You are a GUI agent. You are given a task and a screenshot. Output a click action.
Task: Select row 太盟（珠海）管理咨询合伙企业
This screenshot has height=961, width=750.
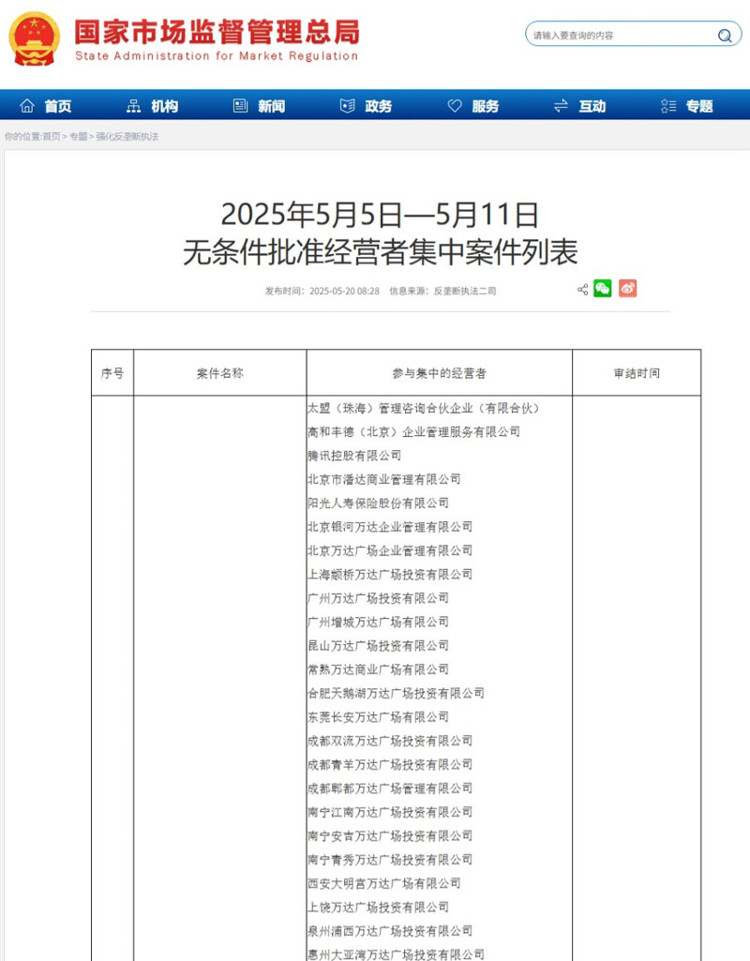click(x=424, y=408)
